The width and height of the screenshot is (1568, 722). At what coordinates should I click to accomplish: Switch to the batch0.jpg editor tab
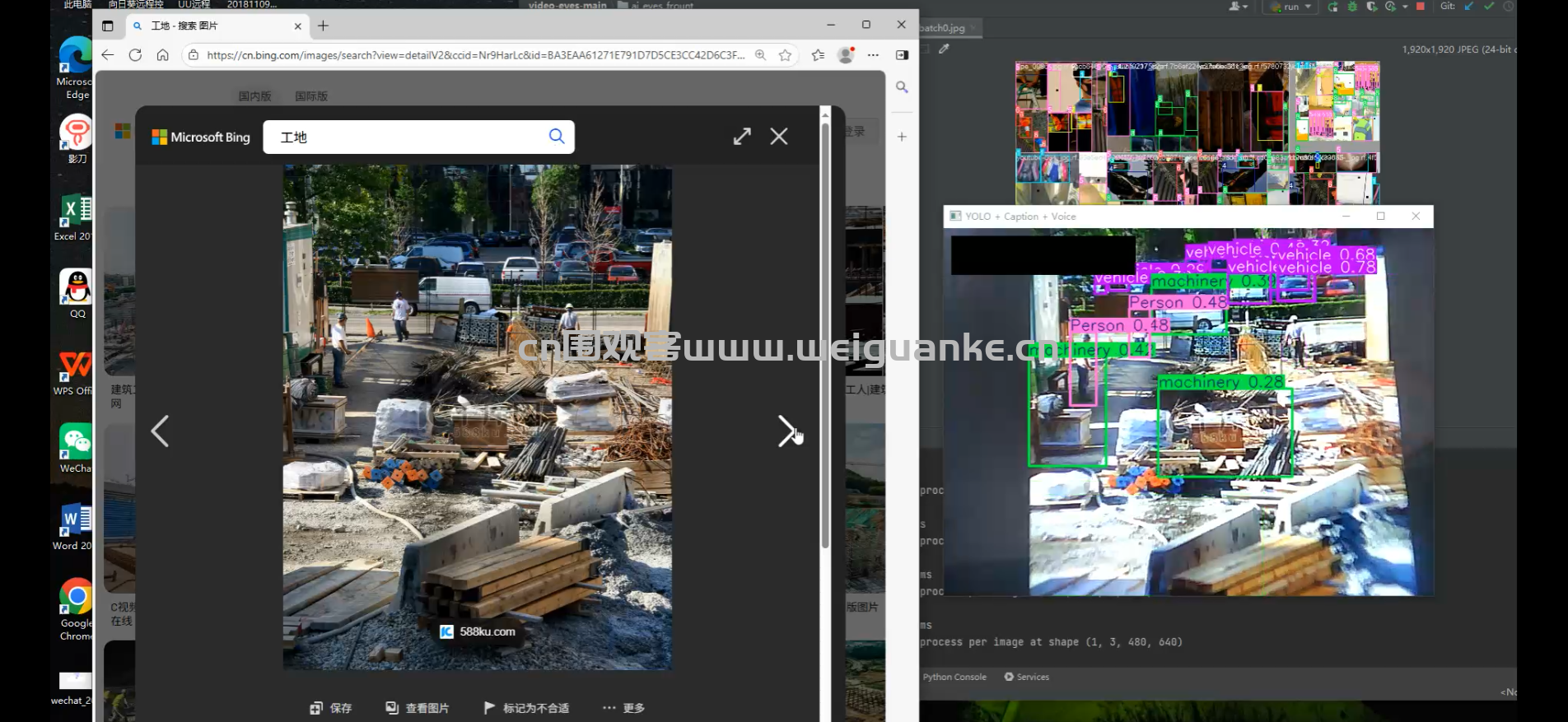point(942,28)
